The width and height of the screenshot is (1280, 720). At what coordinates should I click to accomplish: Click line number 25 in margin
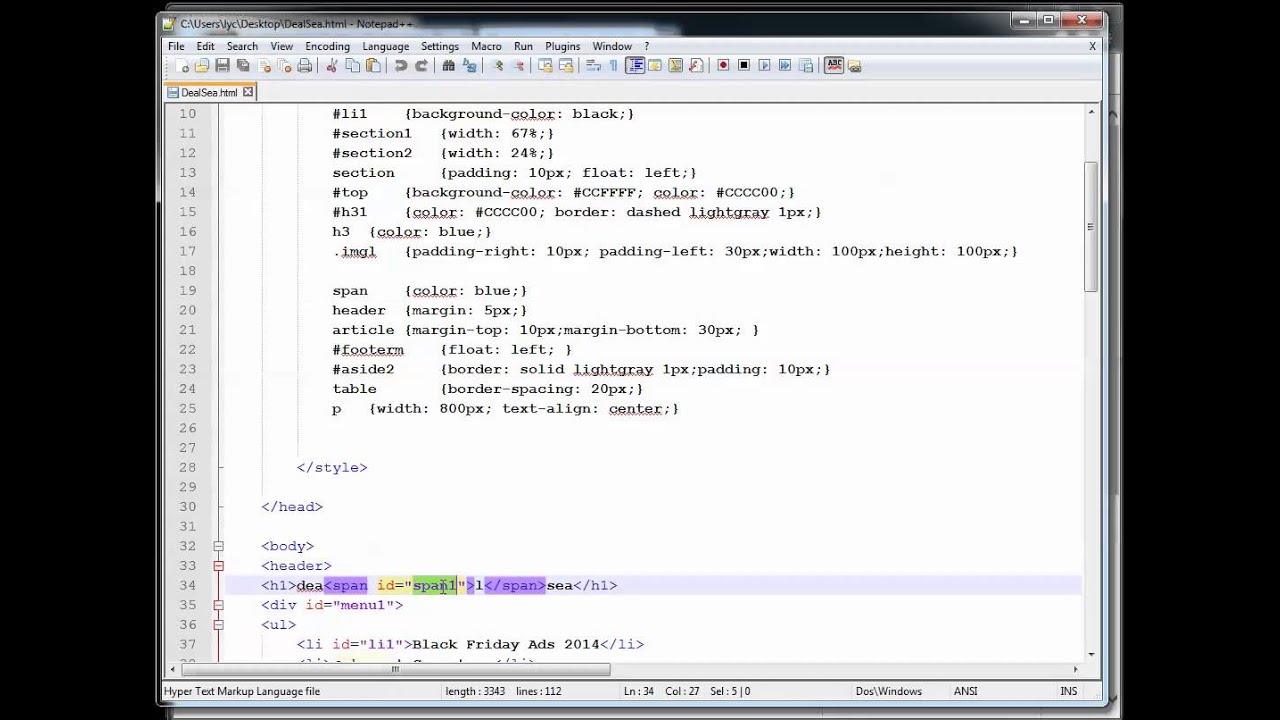click(x=187, y=408)
